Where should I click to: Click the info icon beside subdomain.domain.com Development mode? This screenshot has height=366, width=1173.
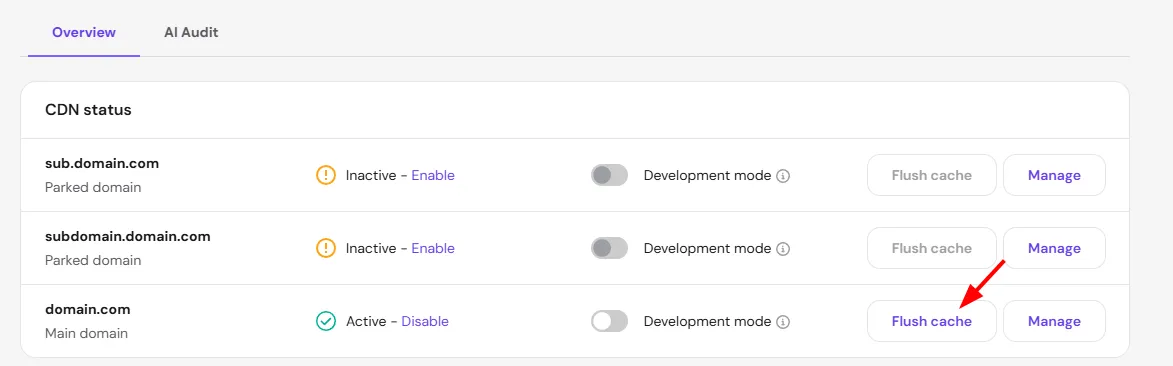[x=783, y=248]
